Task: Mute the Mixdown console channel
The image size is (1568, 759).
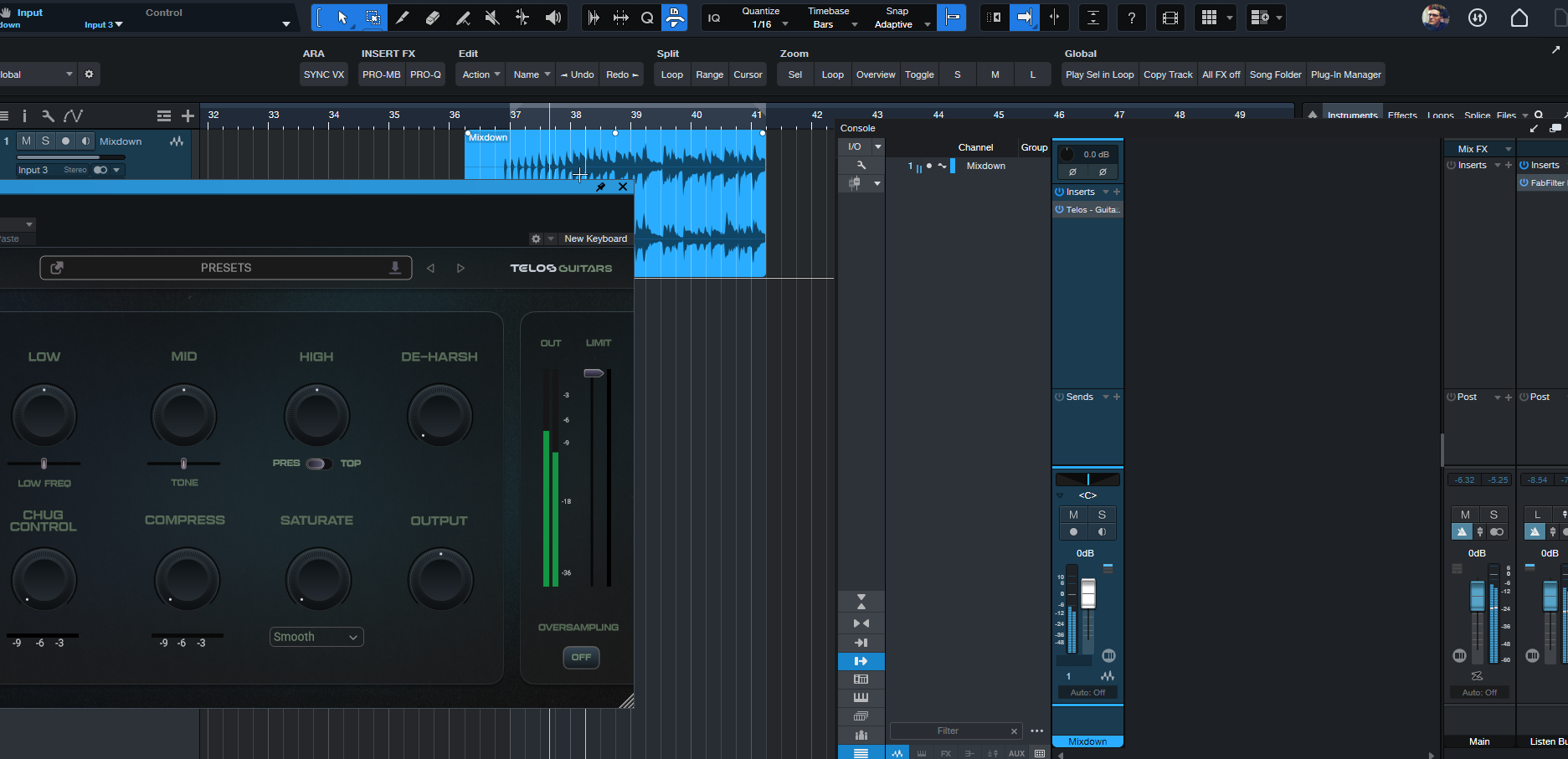Action: (1073, 515)
